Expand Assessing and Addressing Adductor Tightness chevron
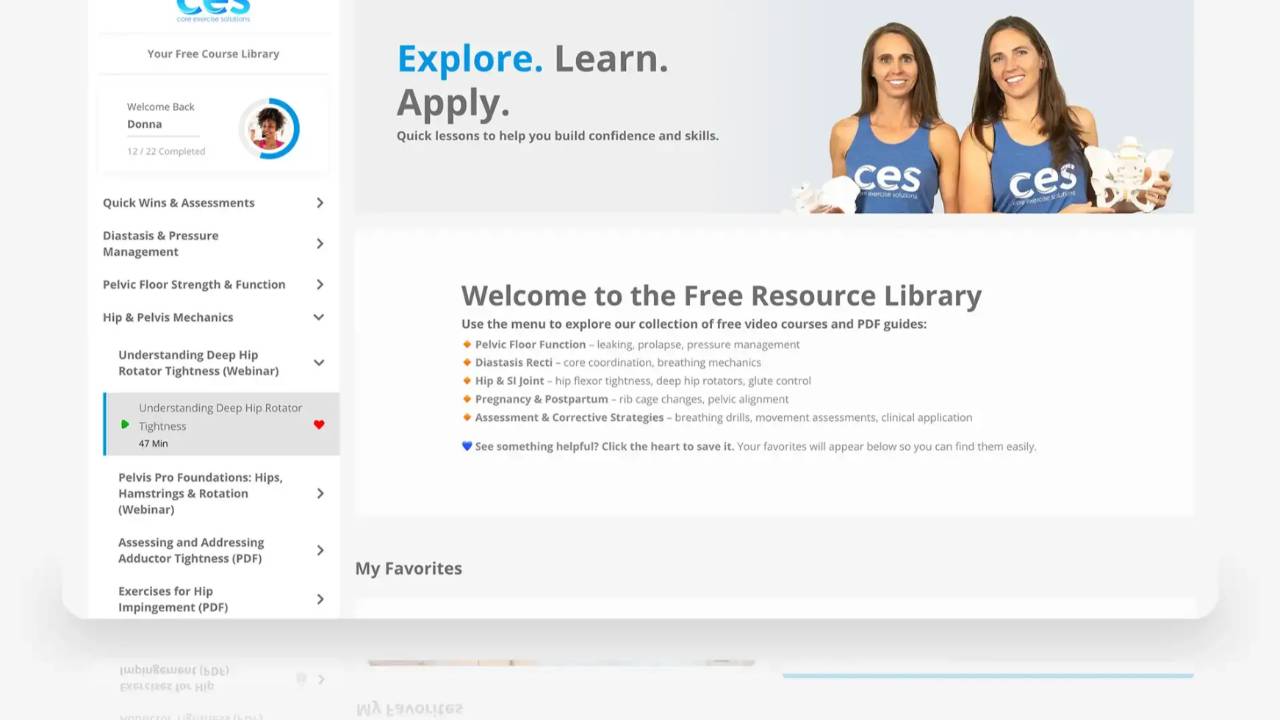 click(x=320, y=551)
